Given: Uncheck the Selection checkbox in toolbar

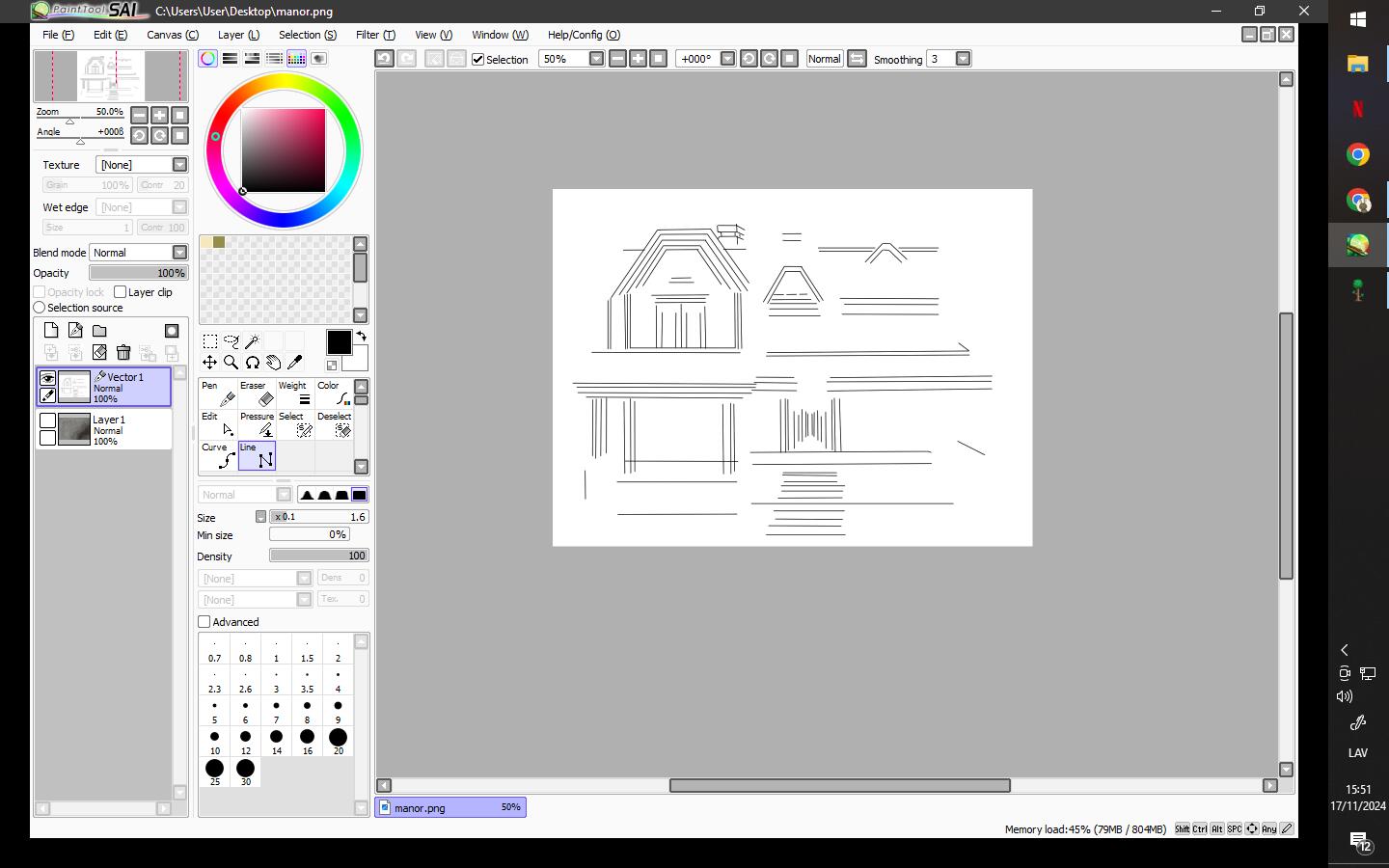Looking at the screenshot, I should click(477, 59).
